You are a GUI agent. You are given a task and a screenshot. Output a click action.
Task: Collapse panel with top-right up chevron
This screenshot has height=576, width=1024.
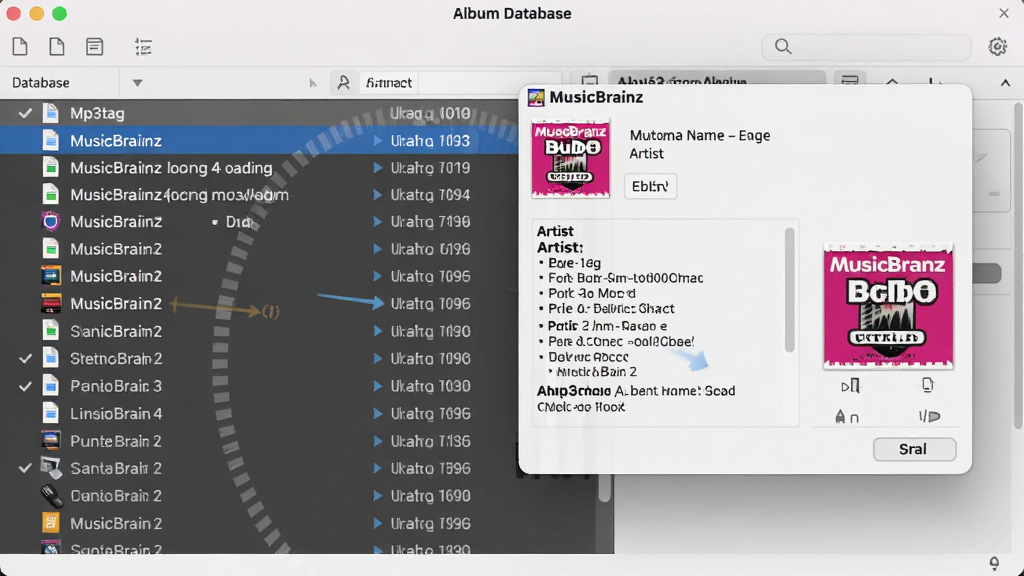[1005, 83]
